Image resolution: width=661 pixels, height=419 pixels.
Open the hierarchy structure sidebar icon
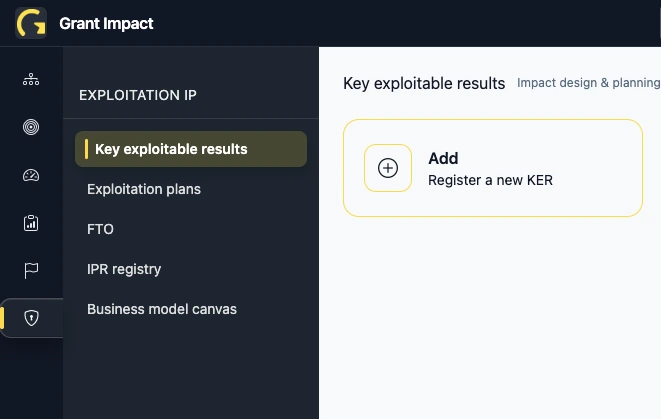click(31, 79)
